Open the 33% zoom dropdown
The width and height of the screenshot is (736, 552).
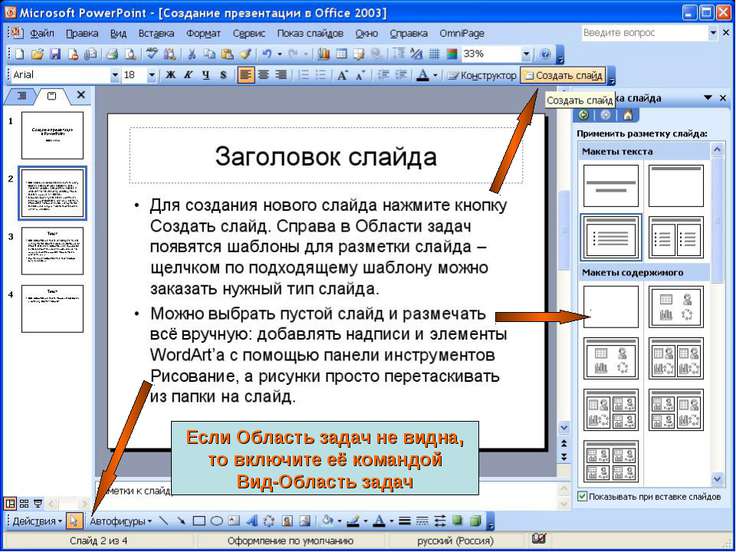(526, 54)
